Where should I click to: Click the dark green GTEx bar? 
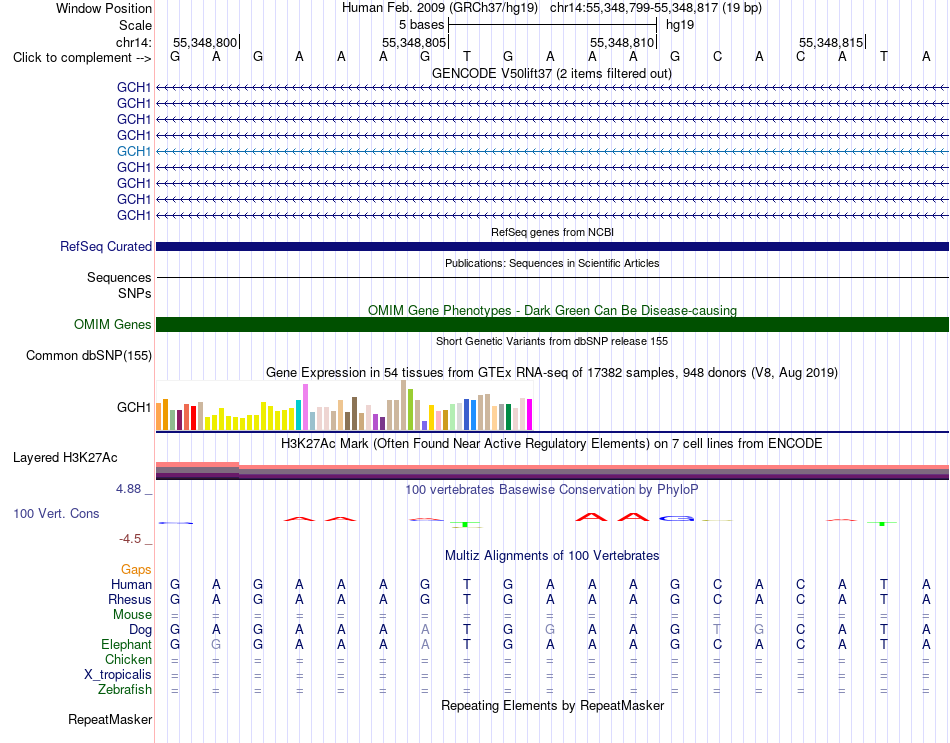point(508,417)
